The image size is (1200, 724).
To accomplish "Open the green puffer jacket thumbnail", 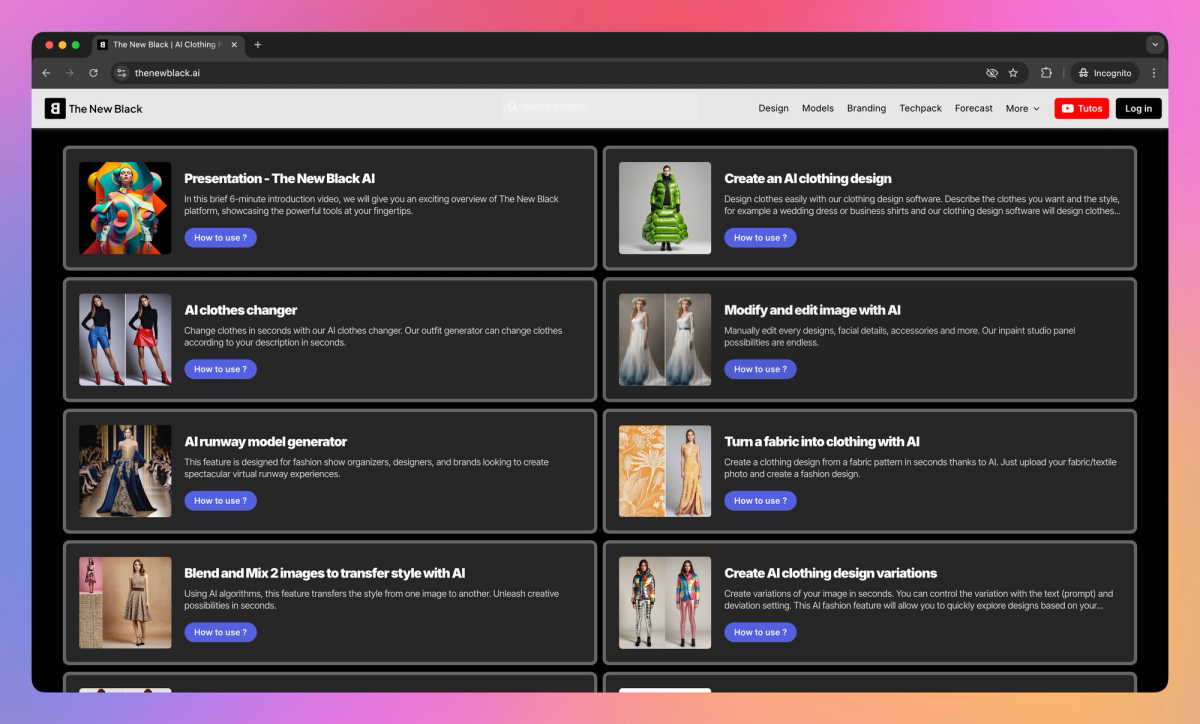I will 665,208.
